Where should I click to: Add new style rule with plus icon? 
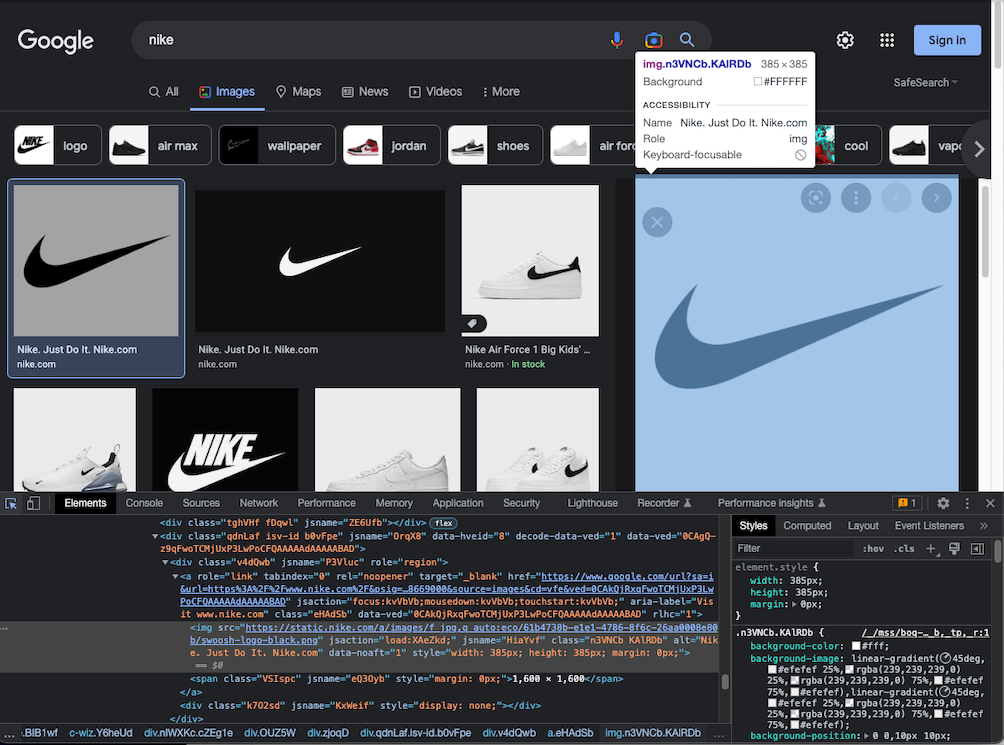932,549
